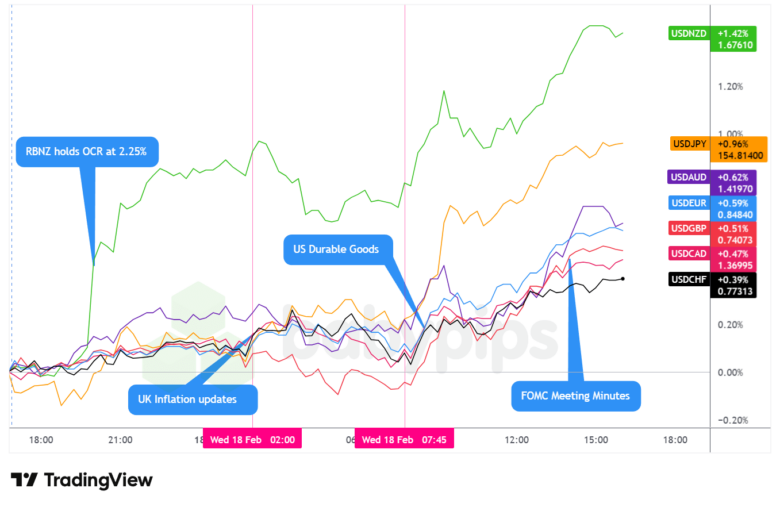This screenshot has height=507, width=780.
Task: Click the 1.20% price axis label
Action: pos(729,86)
